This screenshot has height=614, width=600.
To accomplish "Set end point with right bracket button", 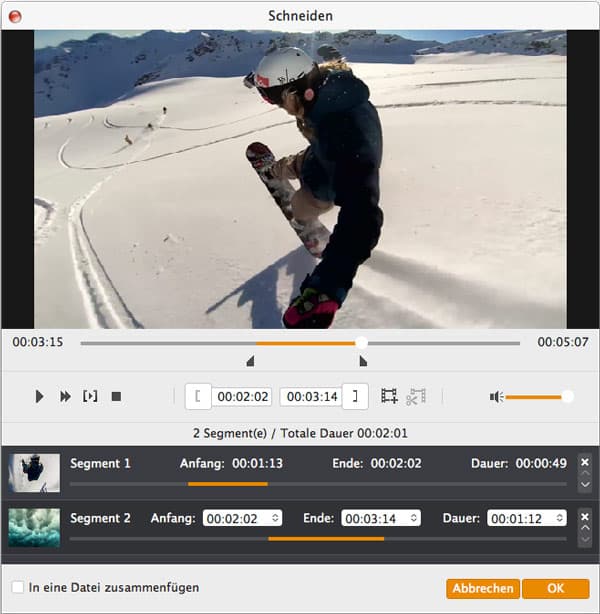I will pos(355,397).
